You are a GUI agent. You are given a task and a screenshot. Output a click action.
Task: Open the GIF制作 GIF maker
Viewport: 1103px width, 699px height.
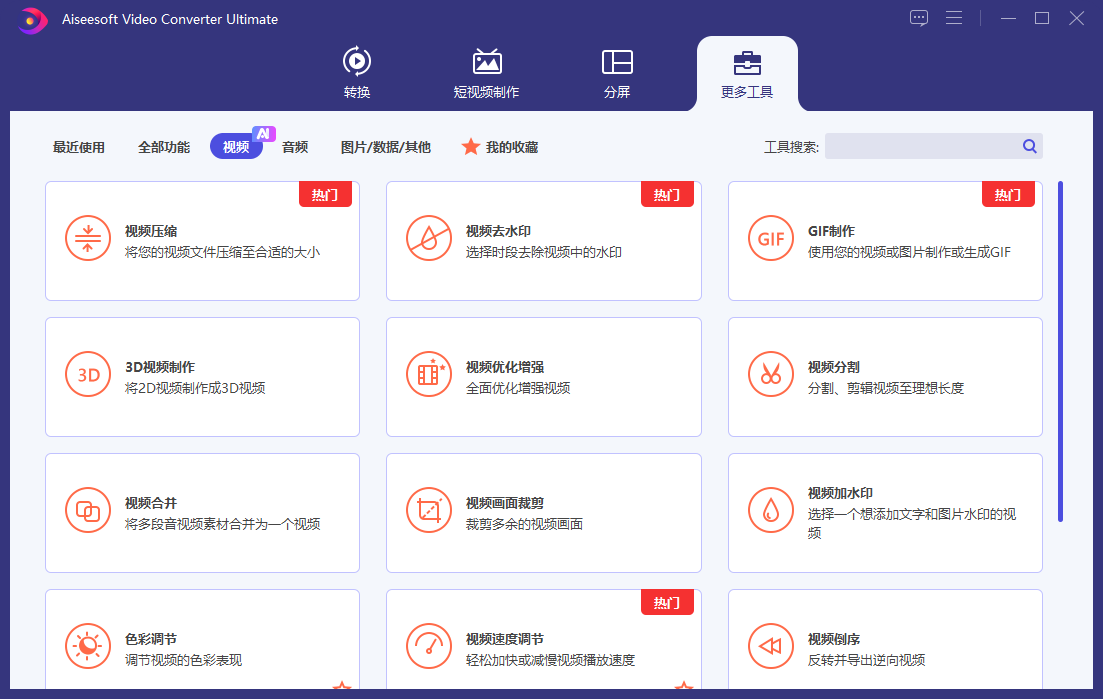(884, 240)
